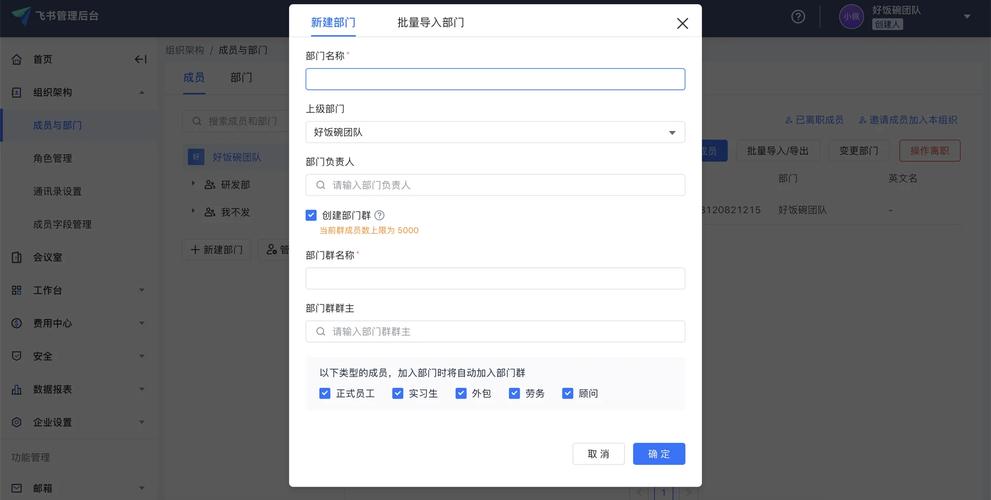The width and height of the screenshot is (991, 500).
Task: Open the help question mark icon
Action: [798, 17]
